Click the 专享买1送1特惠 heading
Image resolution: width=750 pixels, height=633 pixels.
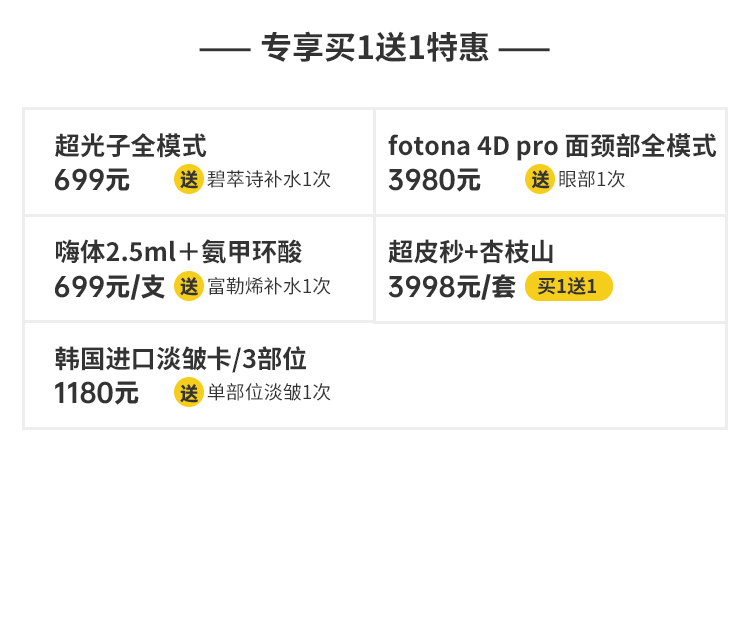[x=375, y=48]
